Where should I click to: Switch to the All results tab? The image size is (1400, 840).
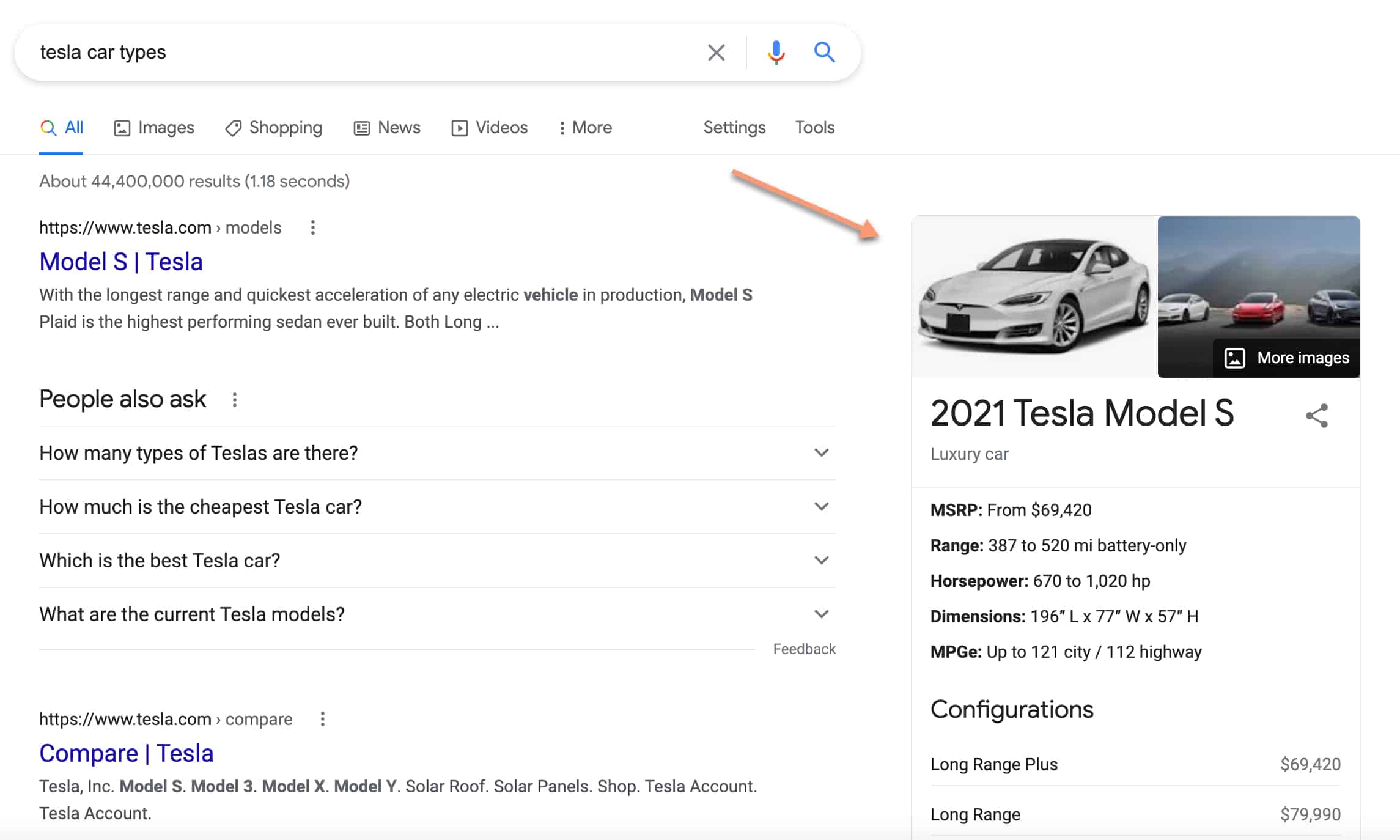click(62, 128)
